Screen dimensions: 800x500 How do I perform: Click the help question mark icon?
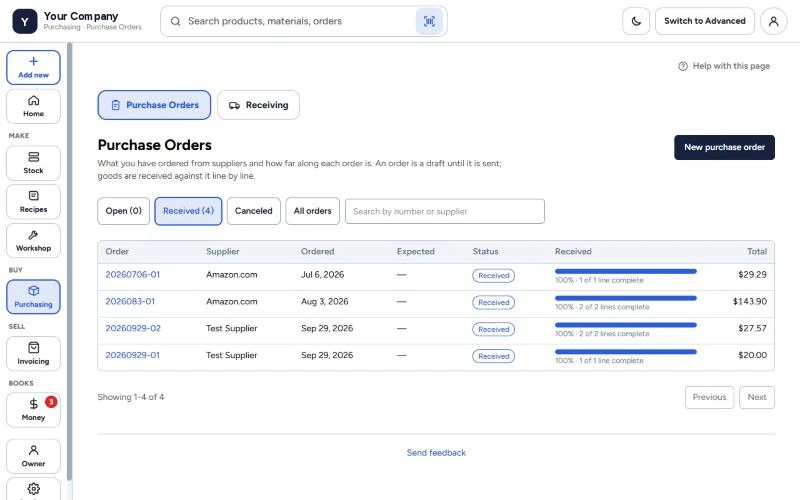click(683, 66)
